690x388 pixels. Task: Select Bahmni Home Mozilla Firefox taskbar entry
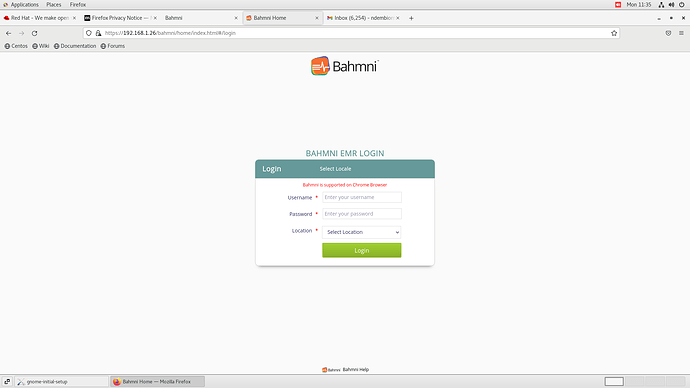[x=158, y=381]
